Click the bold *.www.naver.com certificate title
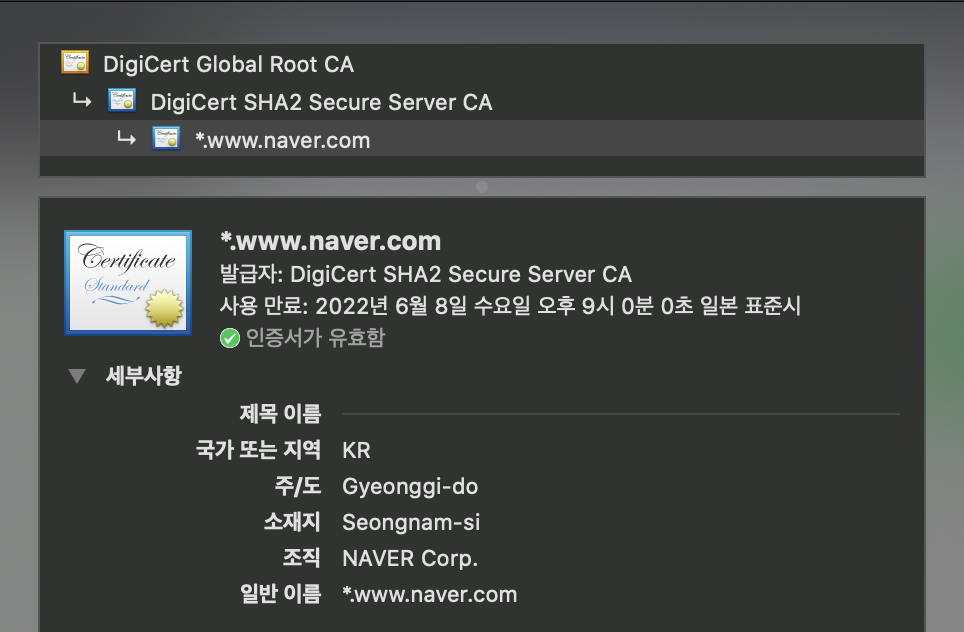Screen dimensions: 964x632 331,241
